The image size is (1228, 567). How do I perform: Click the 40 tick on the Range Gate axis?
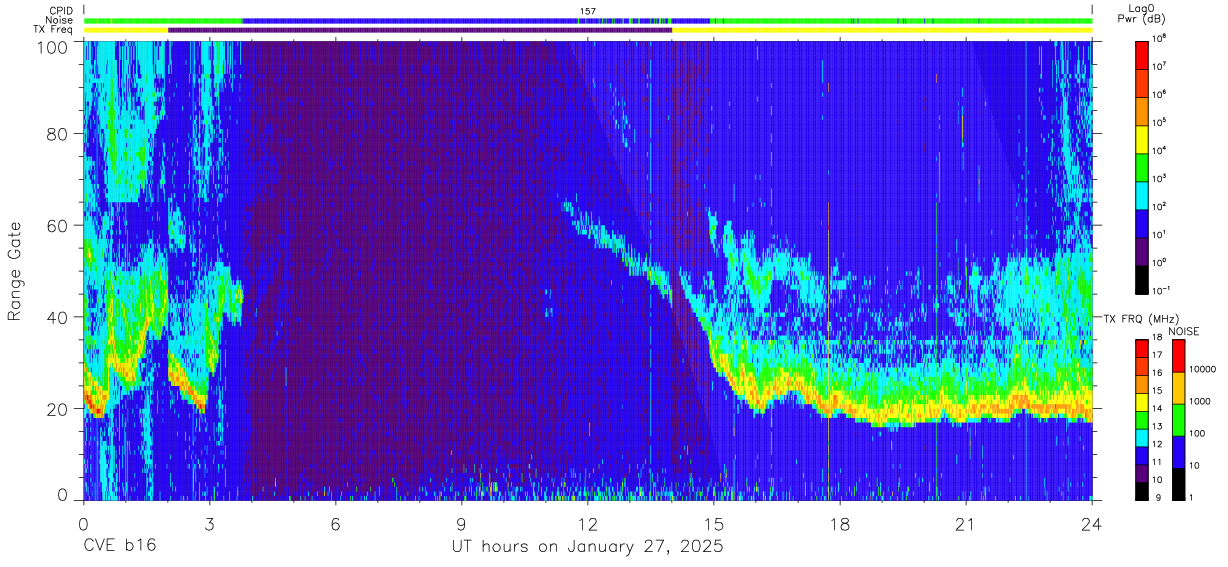[x=57, y=317]
